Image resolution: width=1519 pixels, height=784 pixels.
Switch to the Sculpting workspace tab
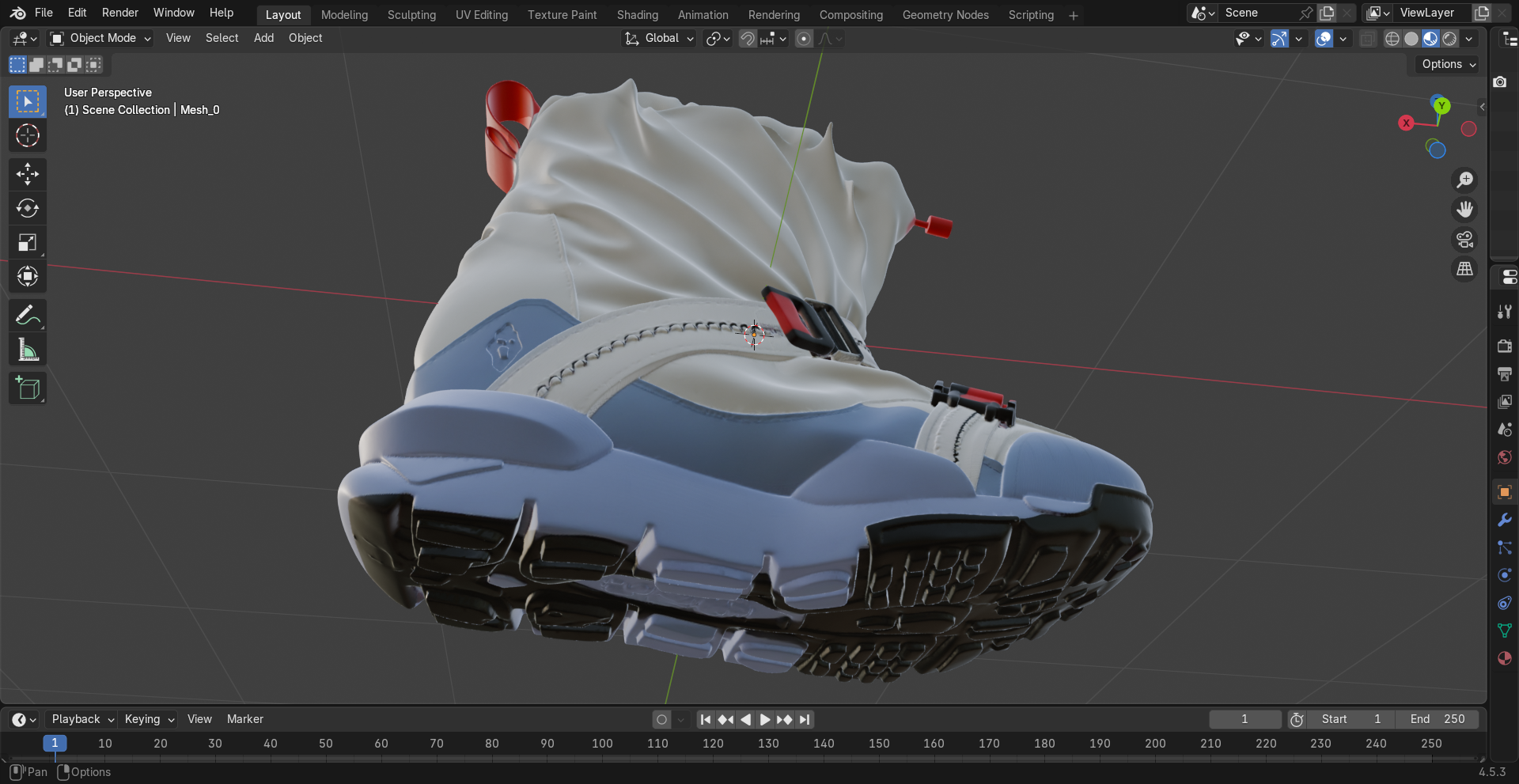(411, 14)
